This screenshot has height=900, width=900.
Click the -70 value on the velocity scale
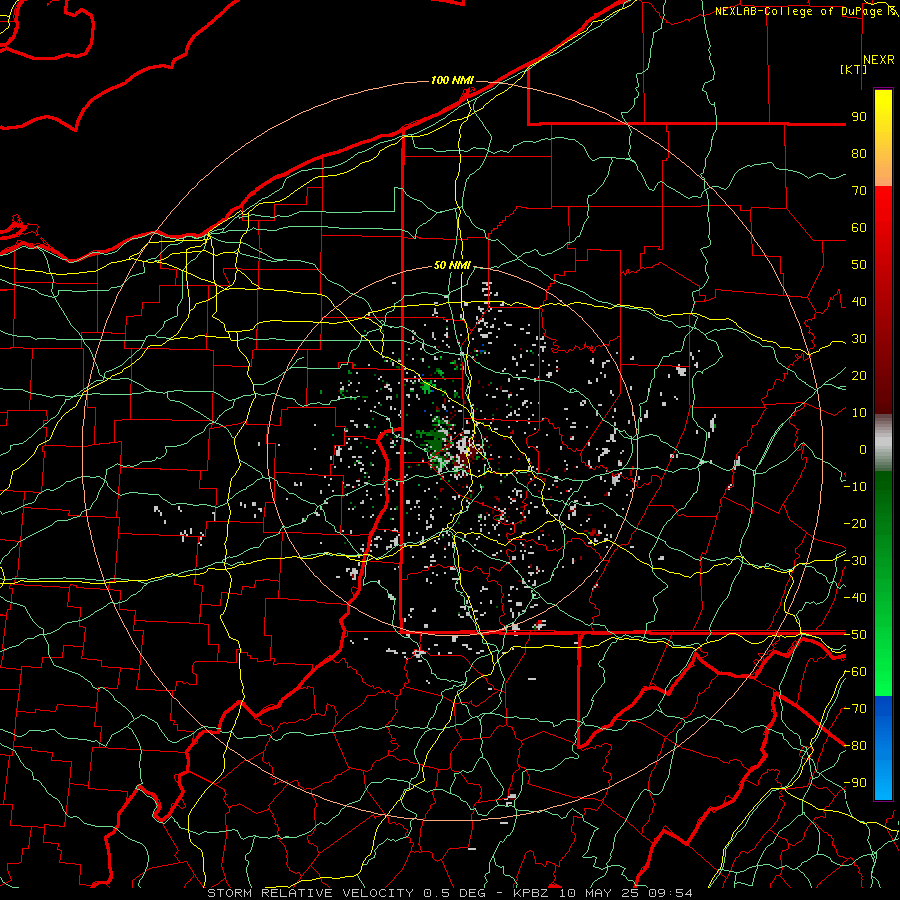coord(855,709)
